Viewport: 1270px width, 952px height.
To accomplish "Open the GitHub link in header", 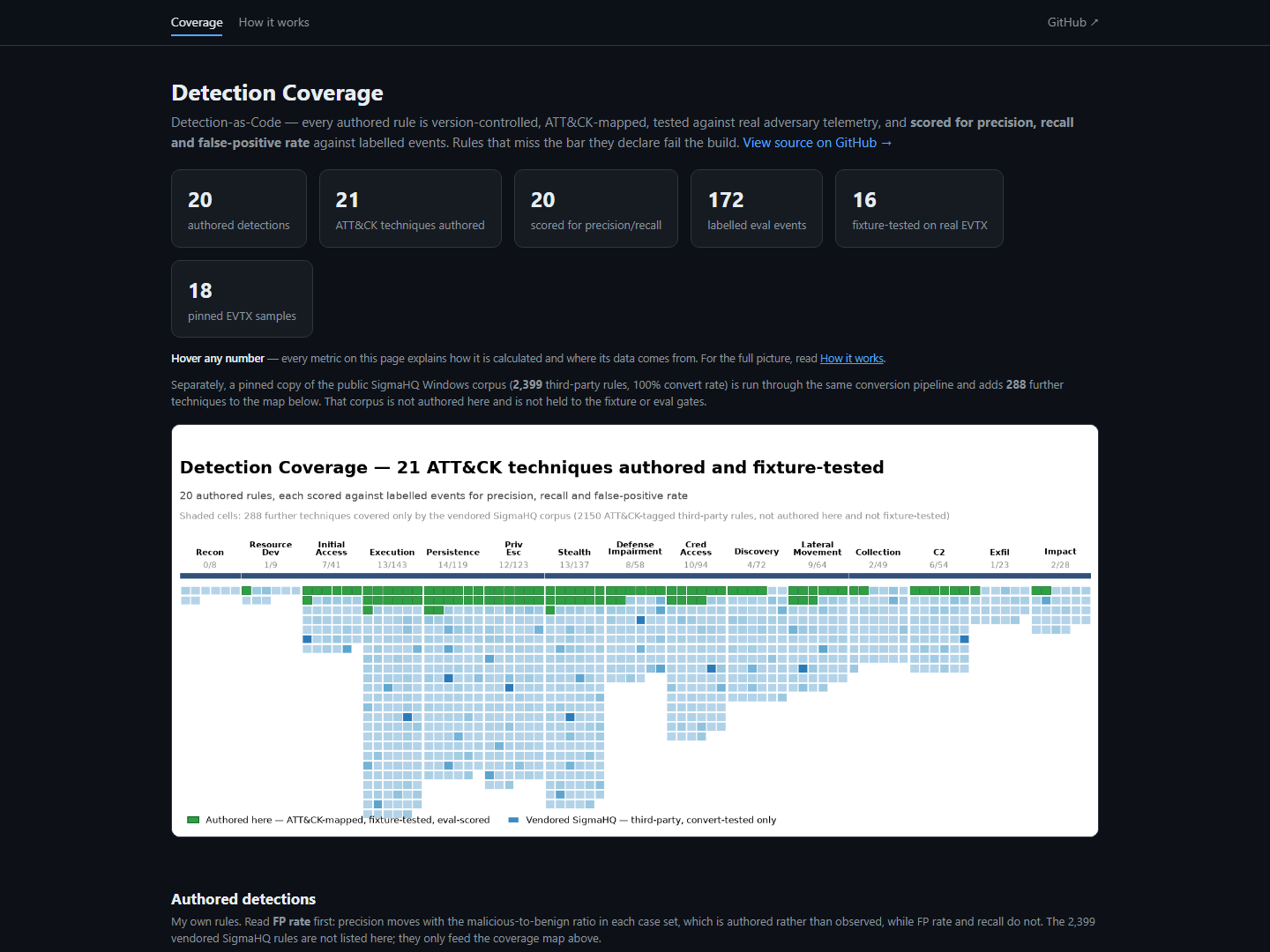I will 1072,22.
